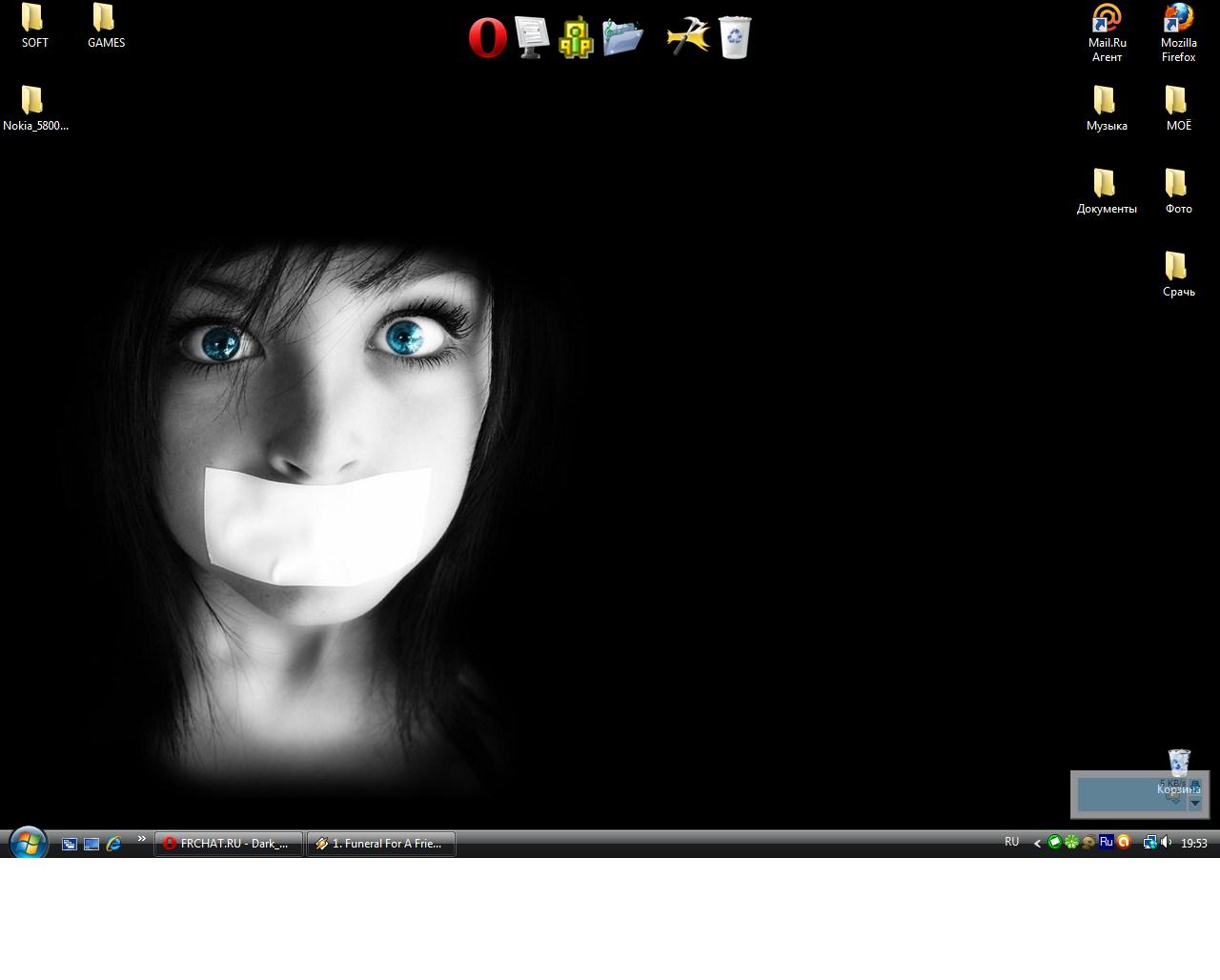Open the Mail.Ru Агент shortcut
Screen dimensions: 1220x980
(x=1107, y=31)
